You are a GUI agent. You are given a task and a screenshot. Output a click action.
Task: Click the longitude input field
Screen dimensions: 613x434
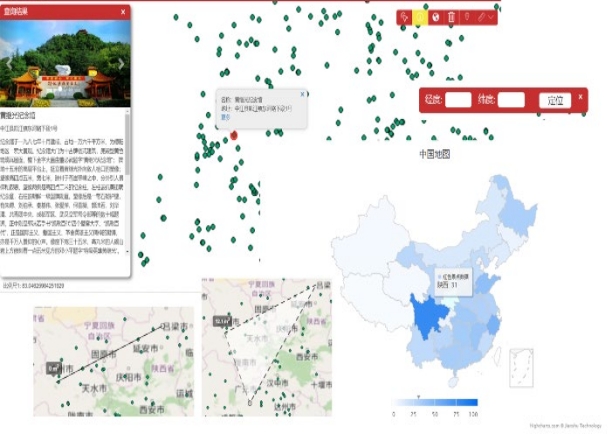[x=458, y=100]
